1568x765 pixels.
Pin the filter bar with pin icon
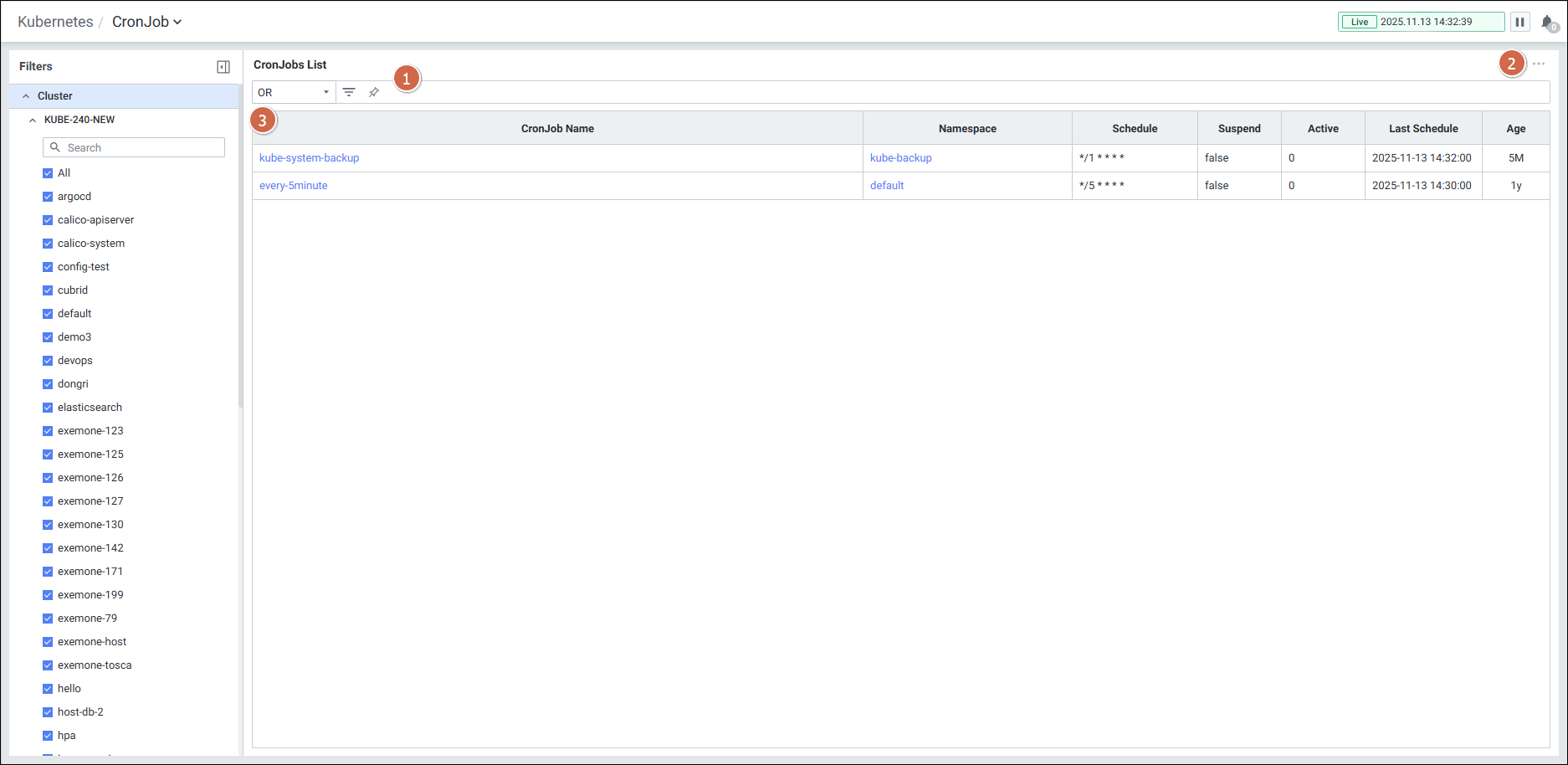tap(374, 92)
